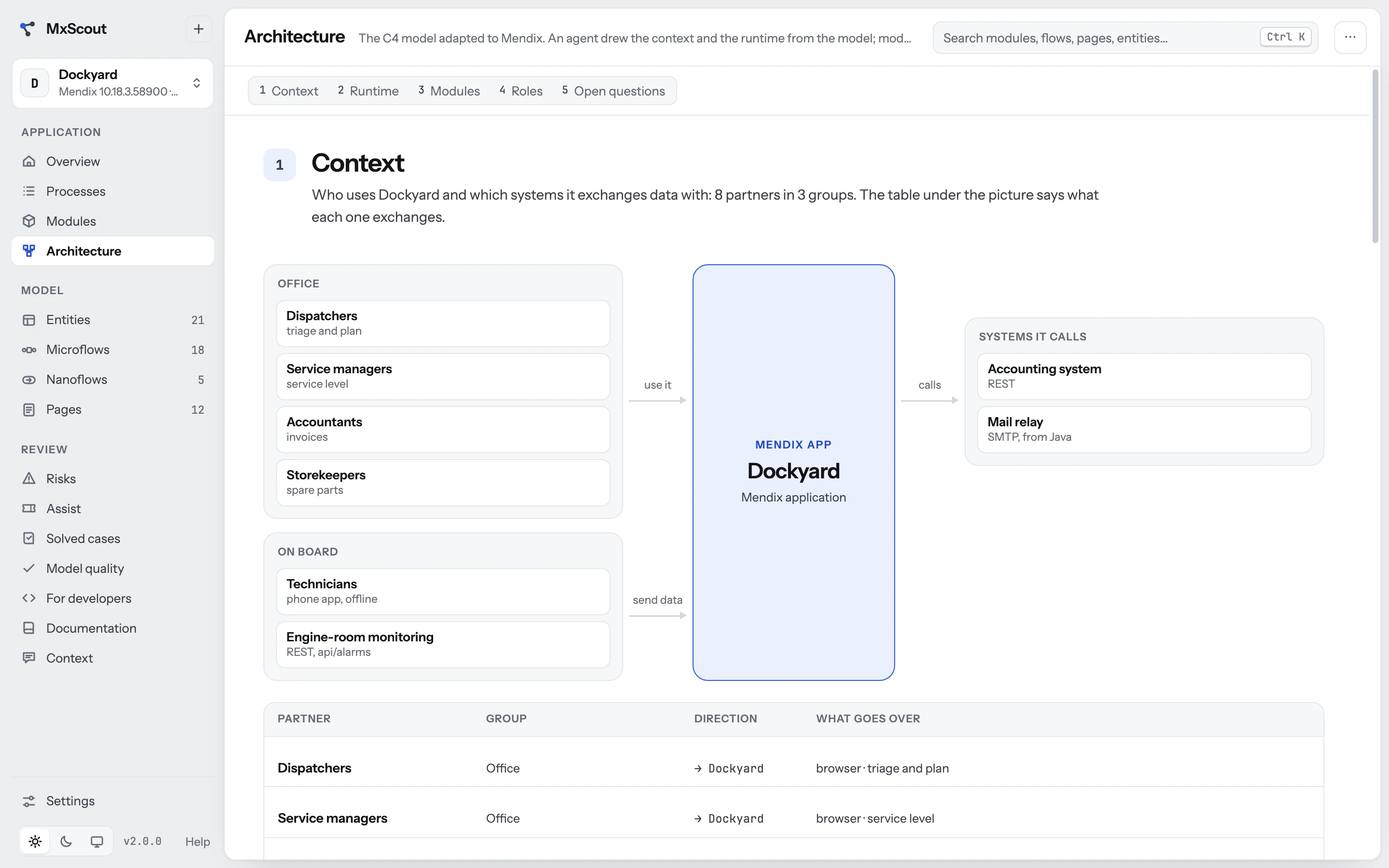
Task: Click the Engine-room monitoring card
Action: [443, 644]
